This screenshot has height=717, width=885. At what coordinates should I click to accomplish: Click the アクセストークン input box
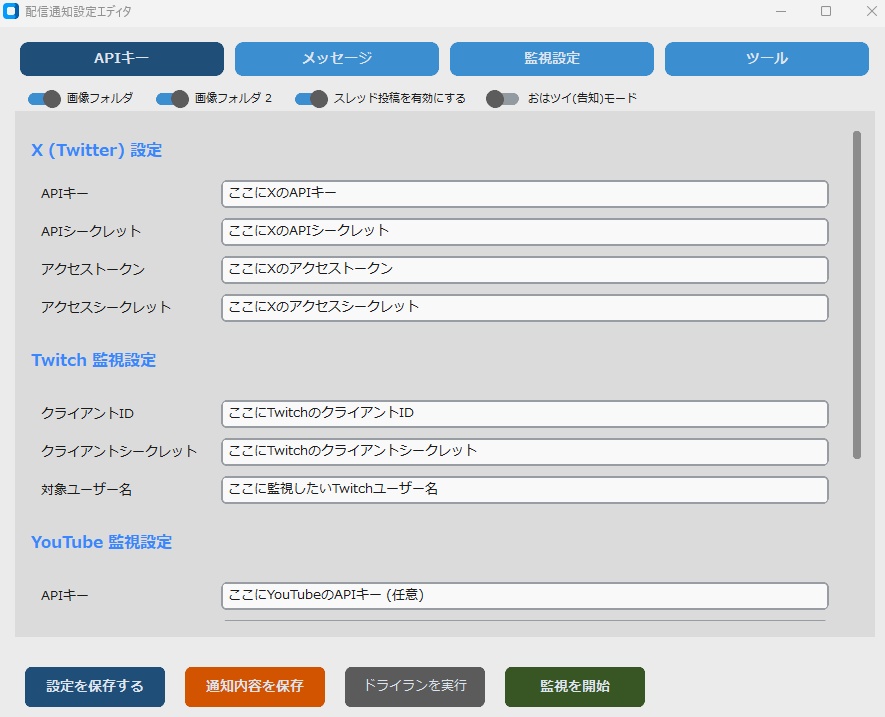[x=524, y=269]
